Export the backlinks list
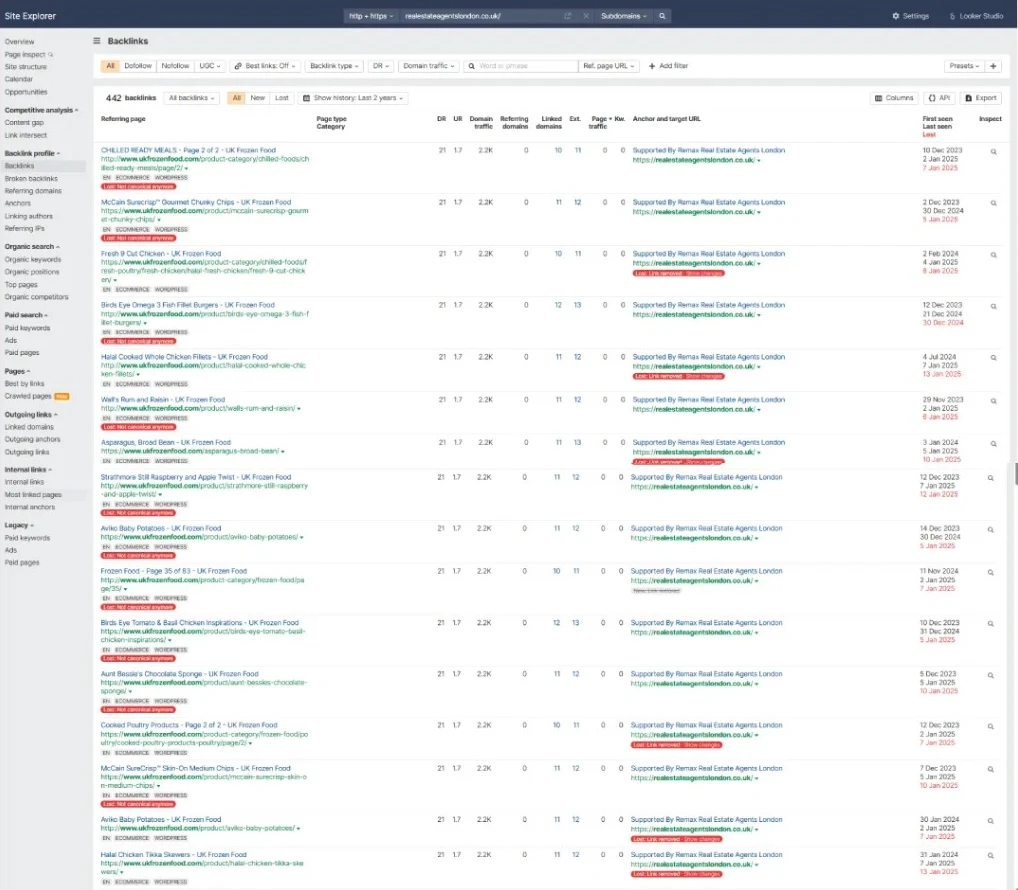 pos(980,98)
